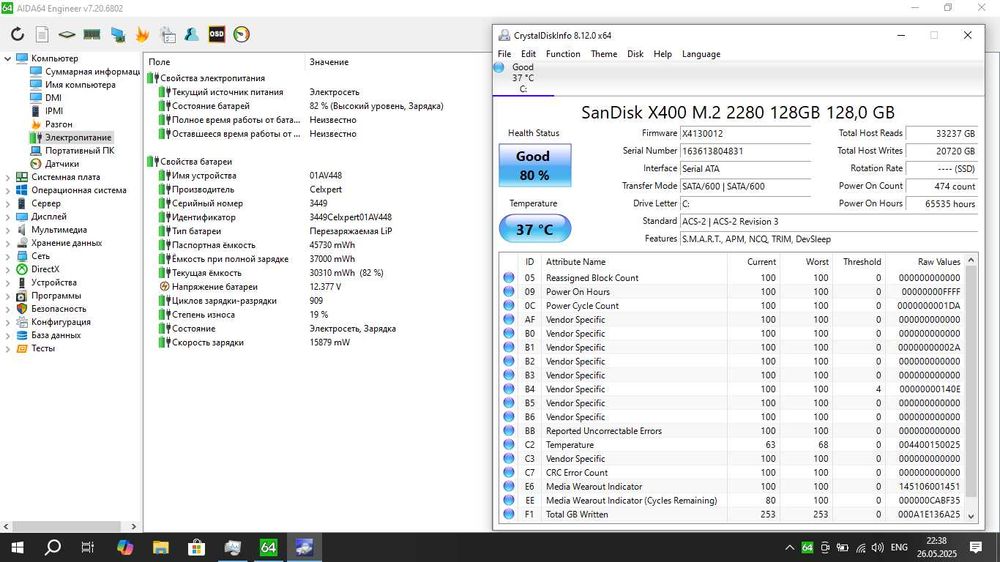The image size is (1000, 562).
Task: Open the Report document icon in AIDA64 toolbar
Action: 42,34
